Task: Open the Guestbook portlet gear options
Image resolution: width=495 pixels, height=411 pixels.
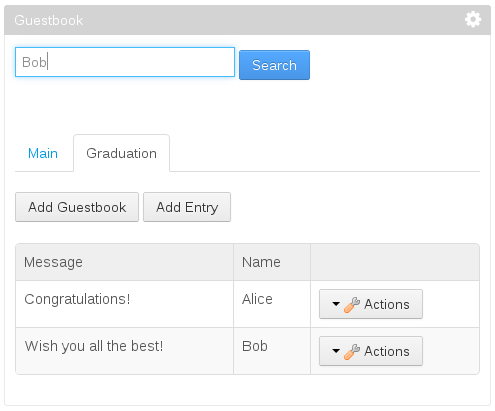Action: 473,20
